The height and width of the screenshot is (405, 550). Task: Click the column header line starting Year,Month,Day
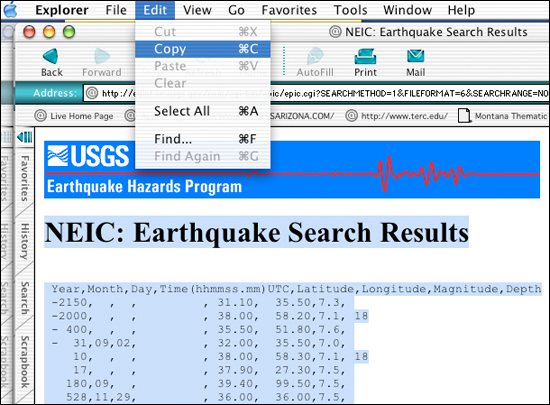coord(296,289)
